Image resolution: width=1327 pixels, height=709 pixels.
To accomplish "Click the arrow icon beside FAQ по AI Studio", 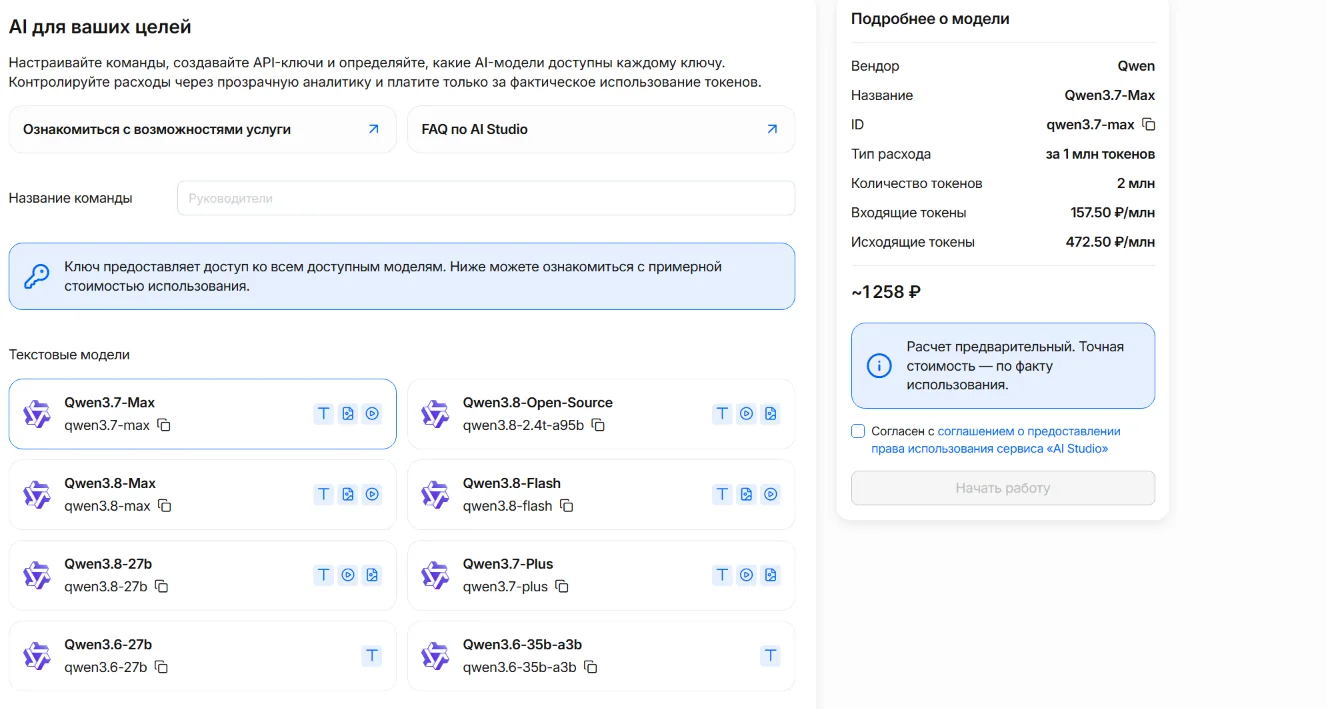I will (772, 129).
